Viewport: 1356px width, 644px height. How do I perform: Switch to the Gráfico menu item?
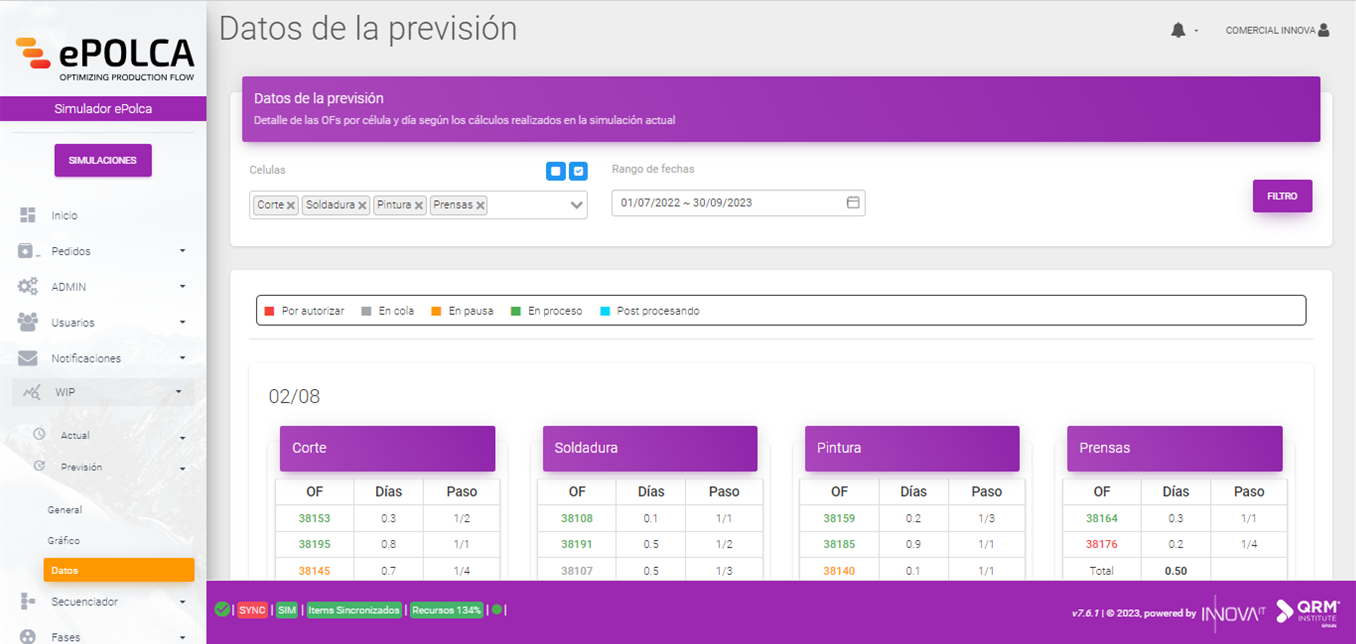point(65,539)
